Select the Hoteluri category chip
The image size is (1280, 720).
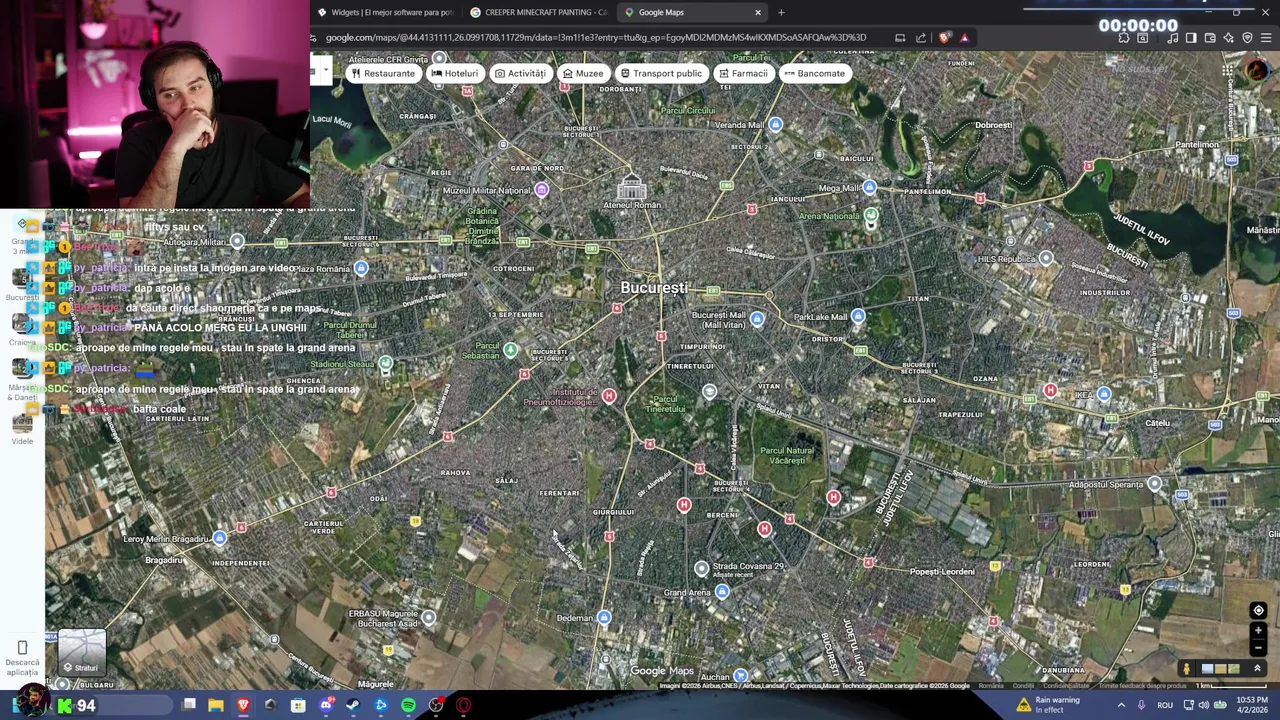pyautogui.click(x=454, y=73)
